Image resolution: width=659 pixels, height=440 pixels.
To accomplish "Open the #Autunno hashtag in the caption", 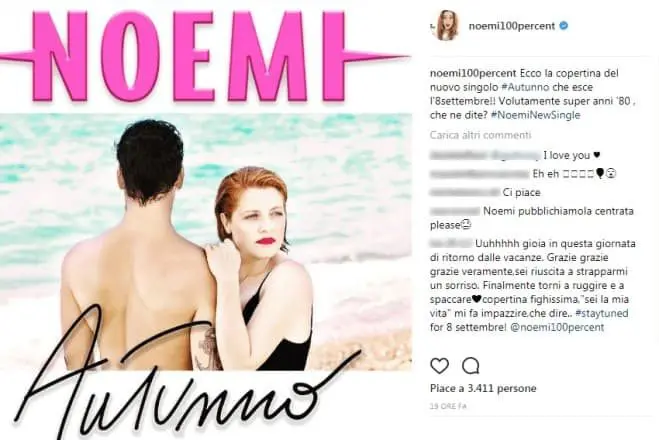I will tap(525, 87).
